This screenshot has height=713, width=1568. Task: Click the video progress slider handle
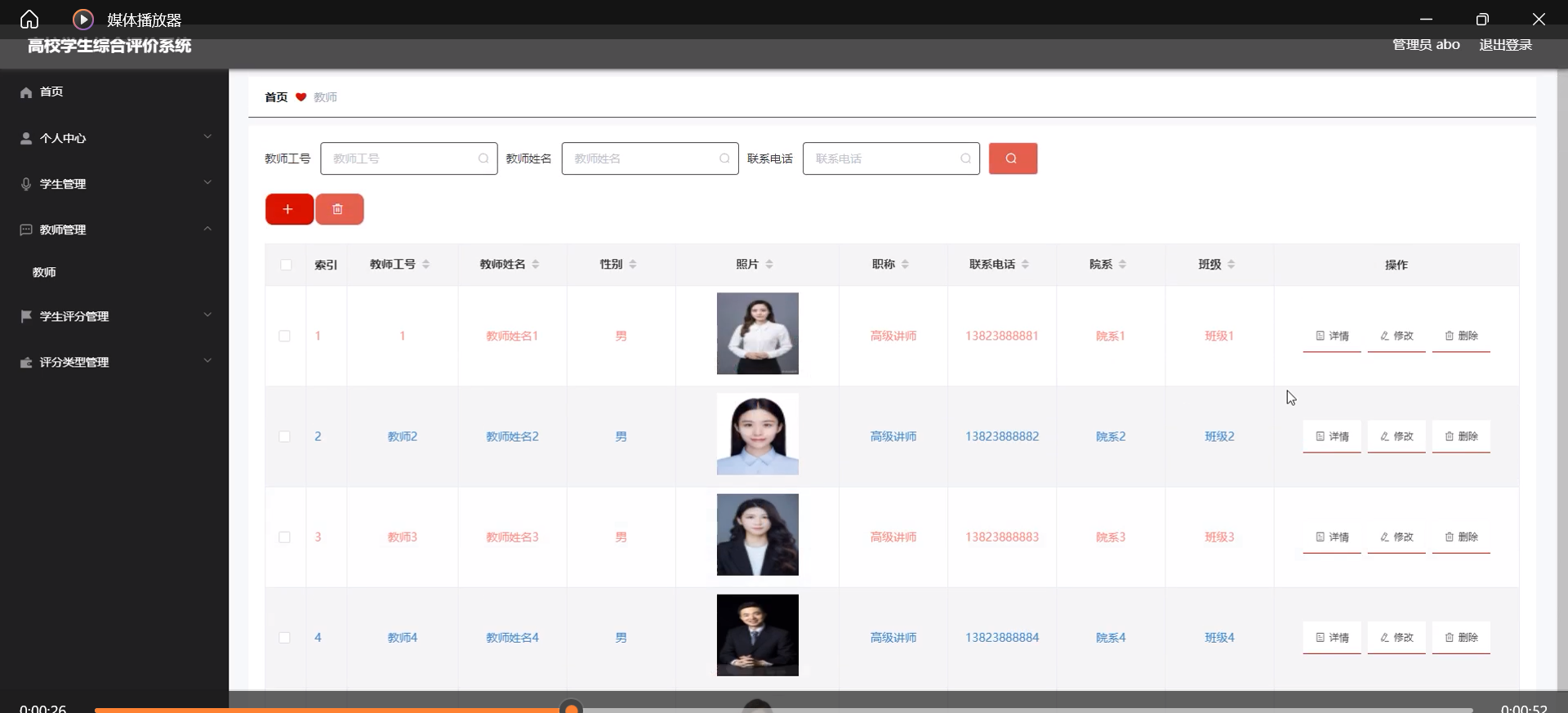coord(572,708)
